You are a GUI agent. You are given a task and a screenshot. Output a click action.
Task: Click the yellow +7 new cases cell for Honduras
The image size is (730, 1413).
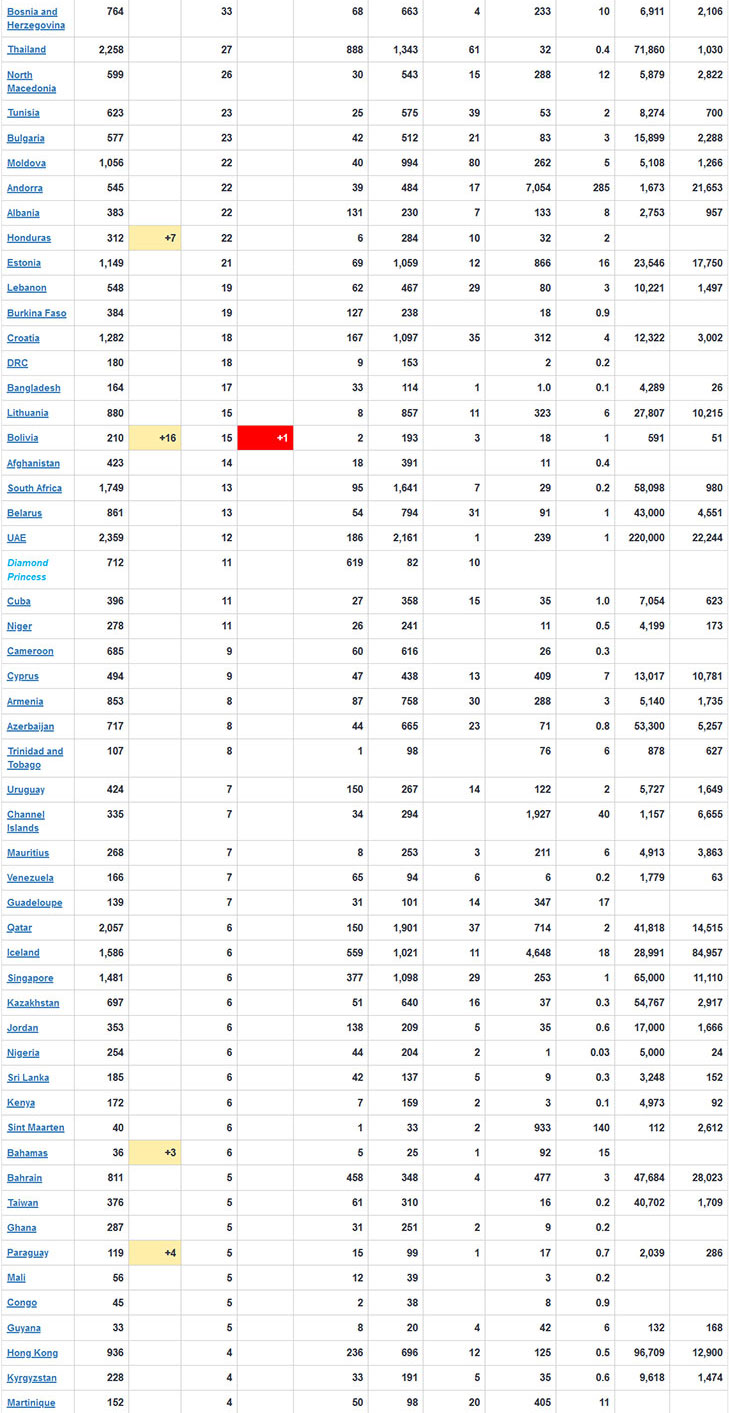155,238
